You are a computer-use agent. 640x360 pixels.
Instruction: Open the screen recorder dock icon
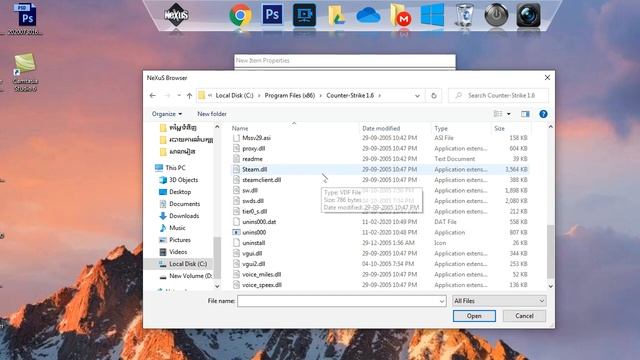(x=304, y=15)
